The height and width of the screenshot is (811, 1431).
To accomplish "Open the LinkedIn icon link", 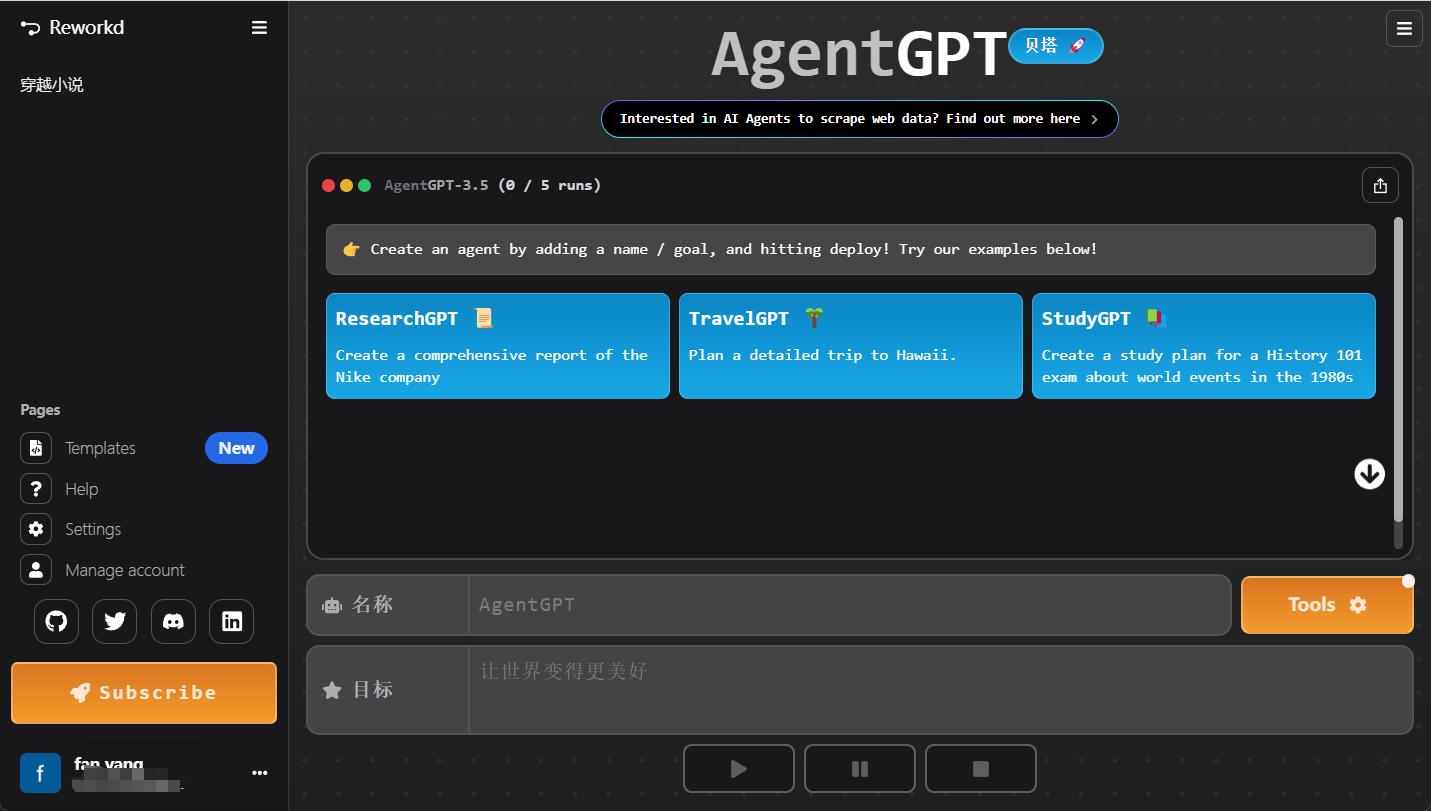I will (x=232, y=621).
